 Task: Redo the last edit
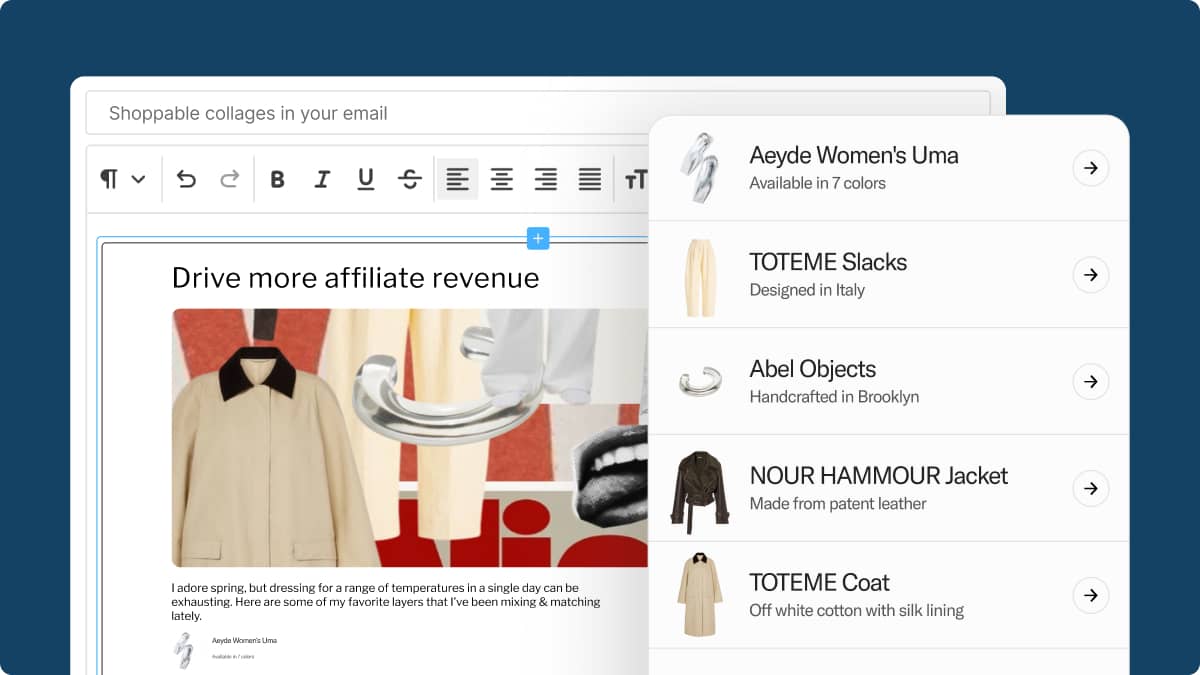click(230, 179)
